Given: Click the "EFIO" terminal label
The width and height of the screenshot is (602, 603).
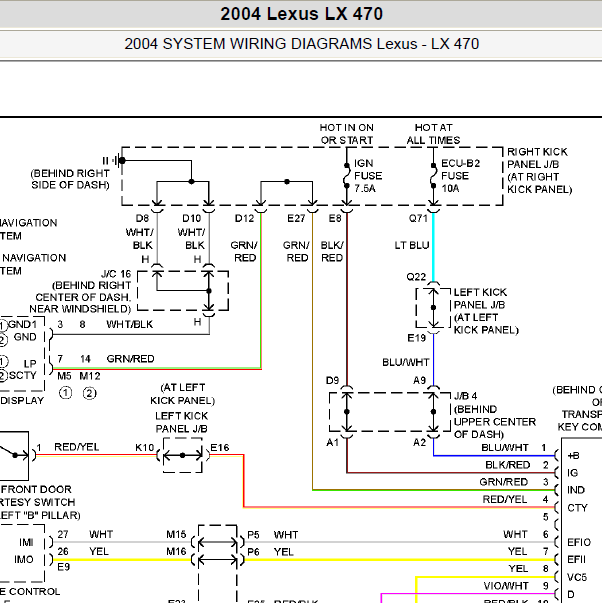Looking at the screenshot, I should (579, 542).
